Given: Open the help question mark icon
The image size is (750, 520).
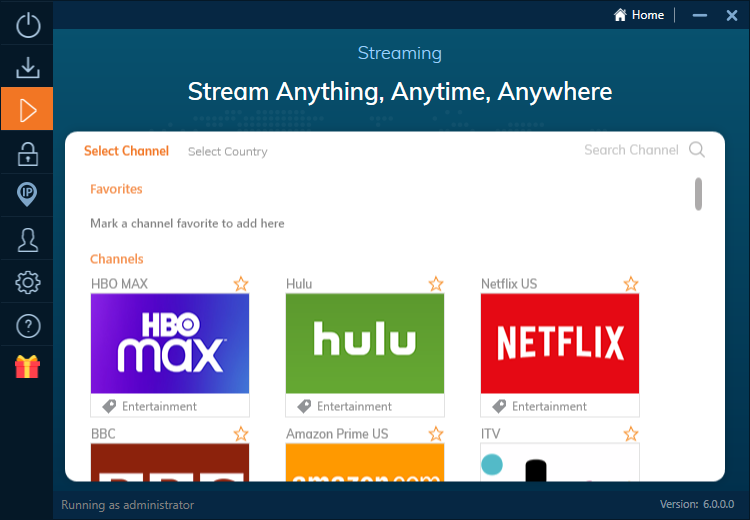Looking at the screenshot, I should [x=28, y=326].
